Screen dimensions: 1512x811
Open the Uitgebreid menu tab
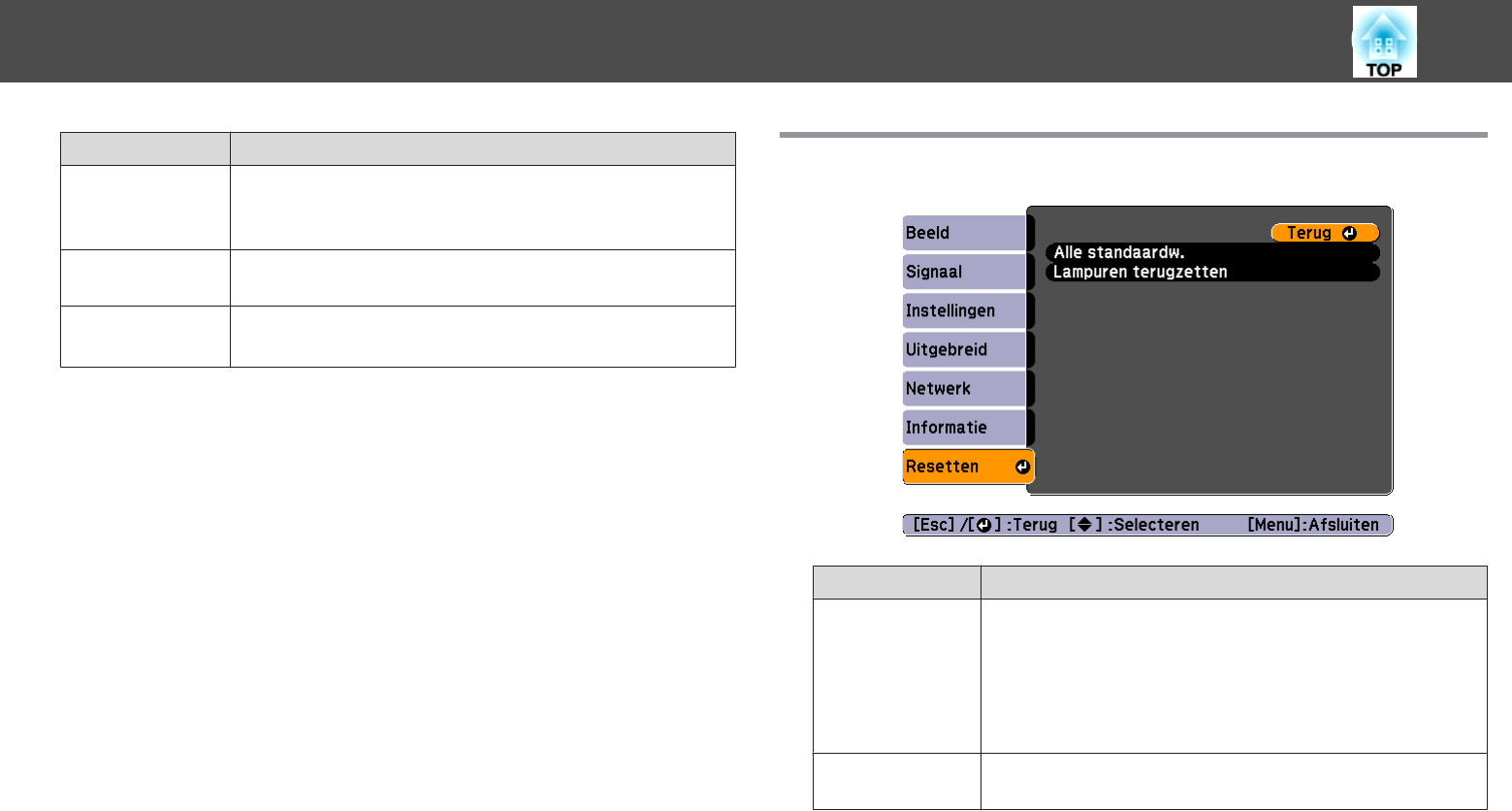pos(964,349)
